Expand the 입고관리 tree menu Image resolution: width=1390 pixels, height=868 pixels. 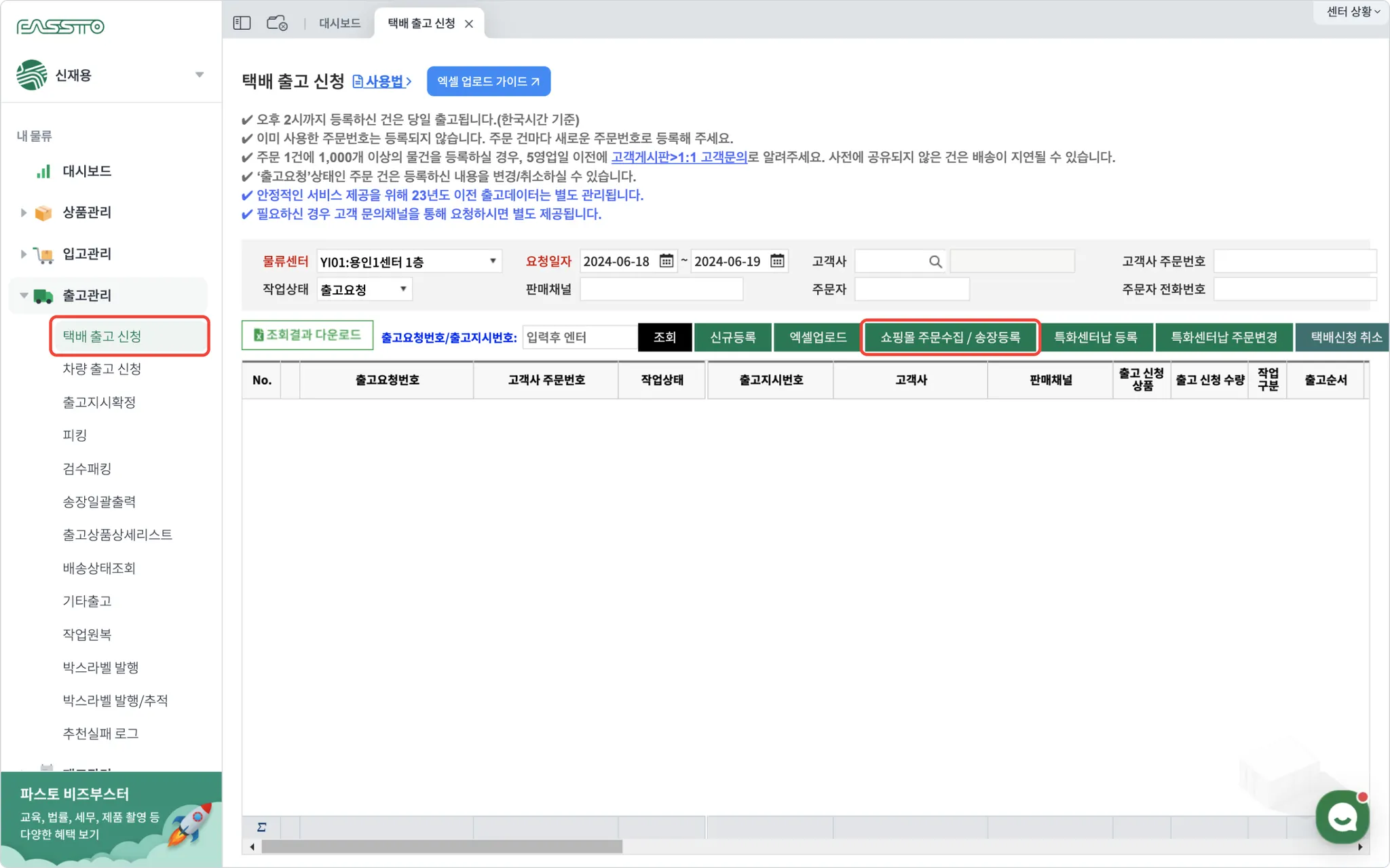[x=24, y=254]
